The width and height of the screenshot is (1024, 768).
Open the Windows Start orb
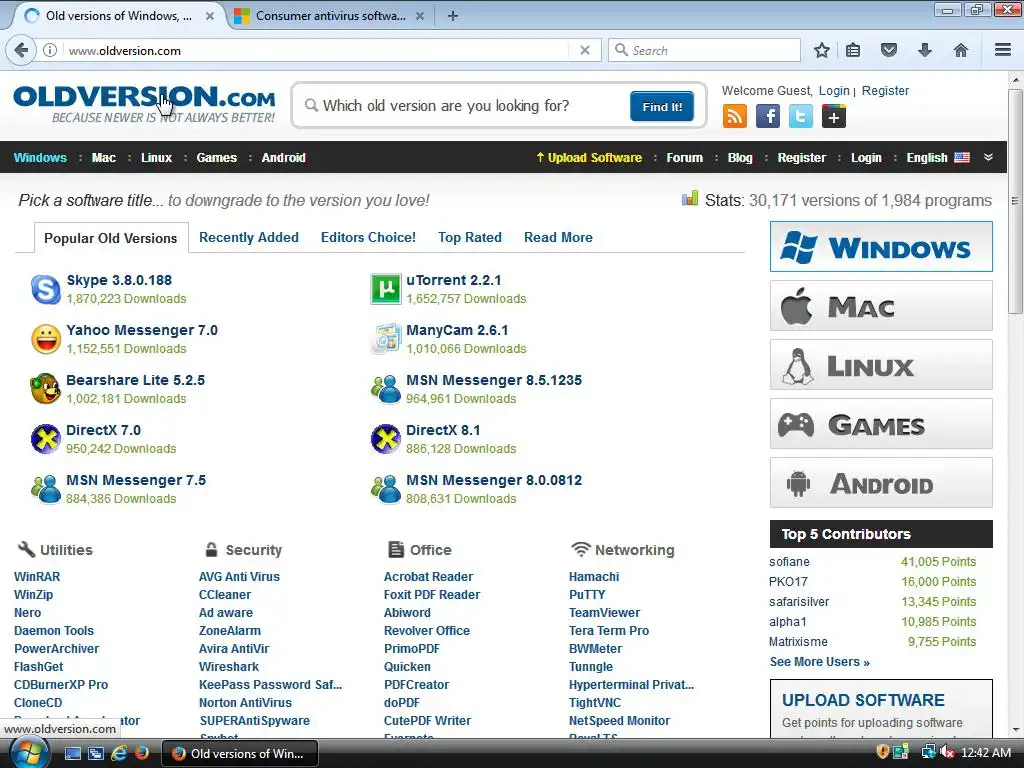point(29,753)
